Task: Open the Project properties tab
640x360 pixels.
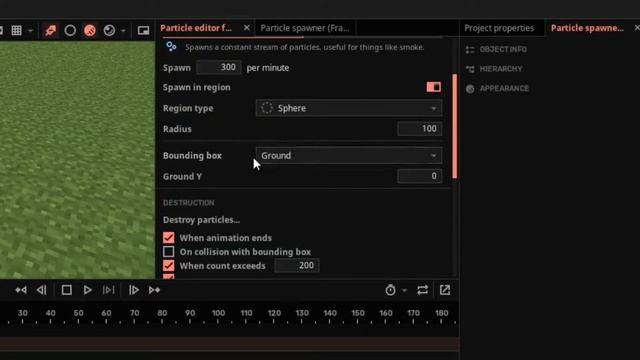Action: (499, 28)
